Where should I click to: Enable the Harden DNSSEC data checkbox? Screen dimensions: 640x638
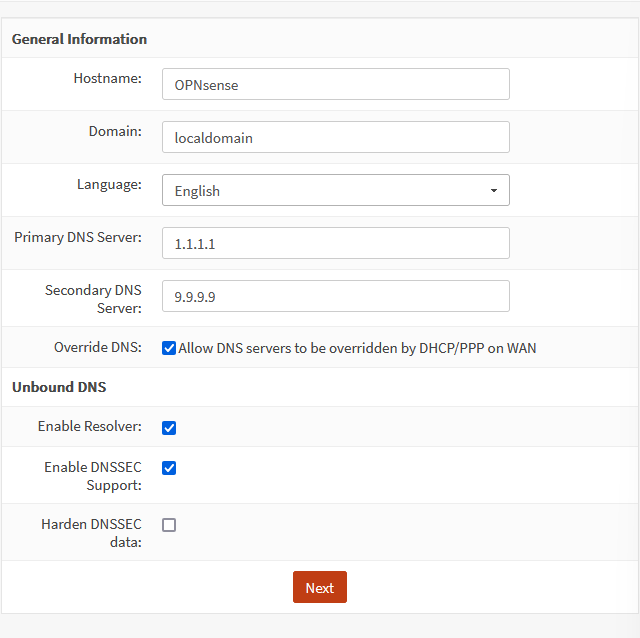pyautogui.click(x=169, y=524)
